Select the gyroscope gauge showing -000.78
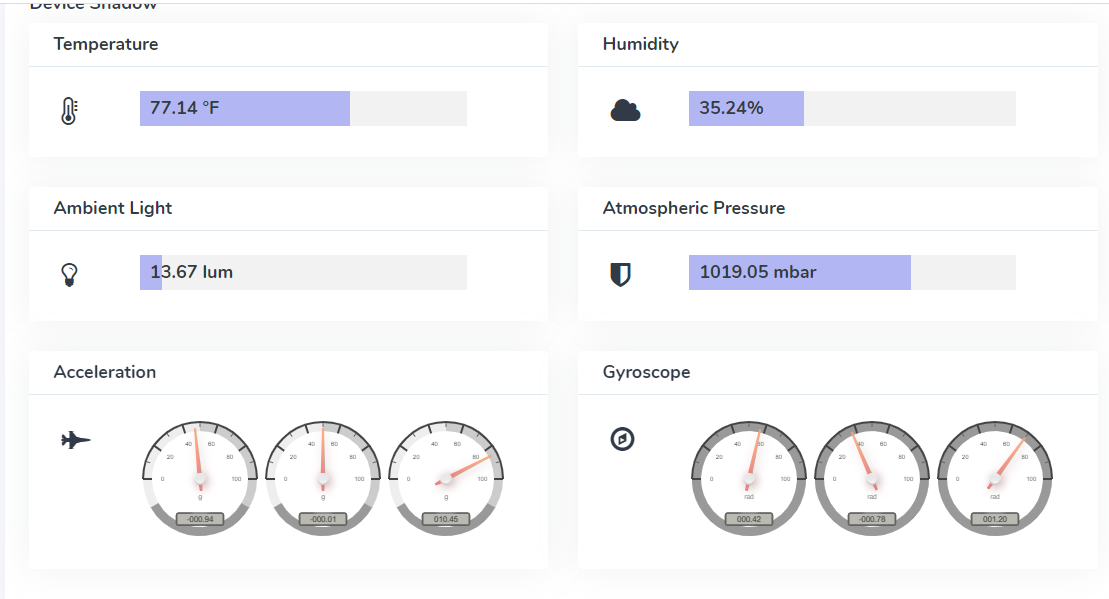Viewport: 1109px width, 599px height. [x=872, y=476]
